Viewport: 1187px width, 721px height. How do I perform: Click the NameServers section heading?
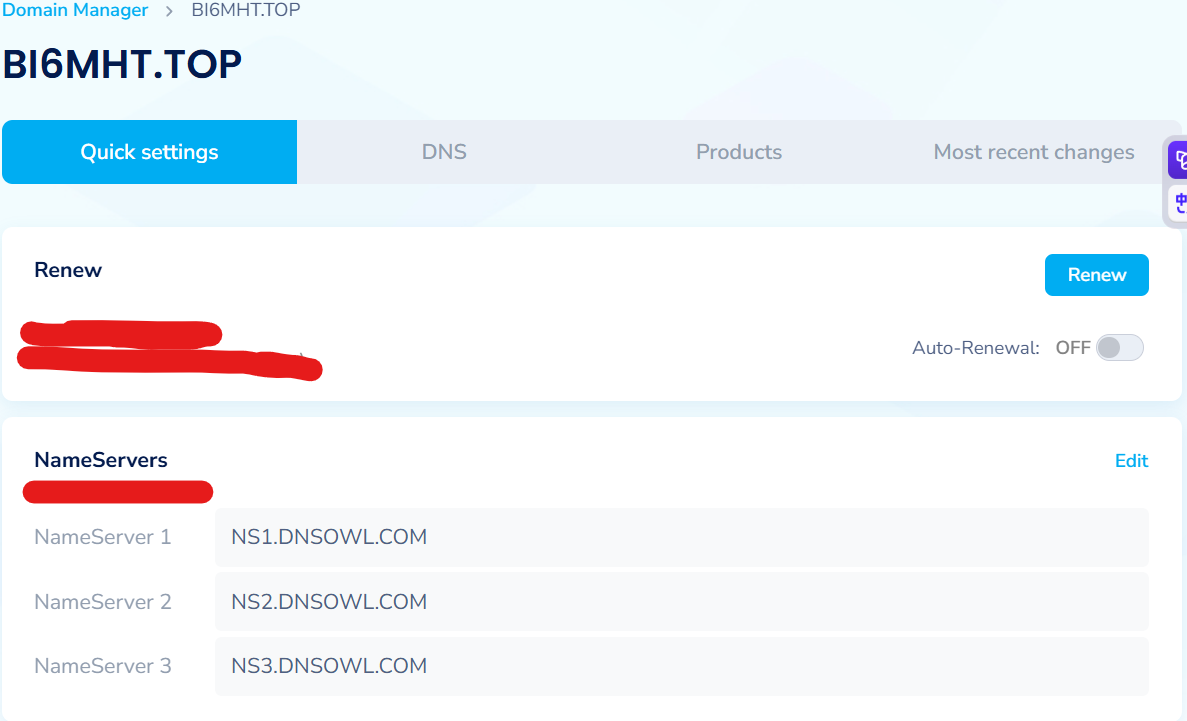pos(101,460)
